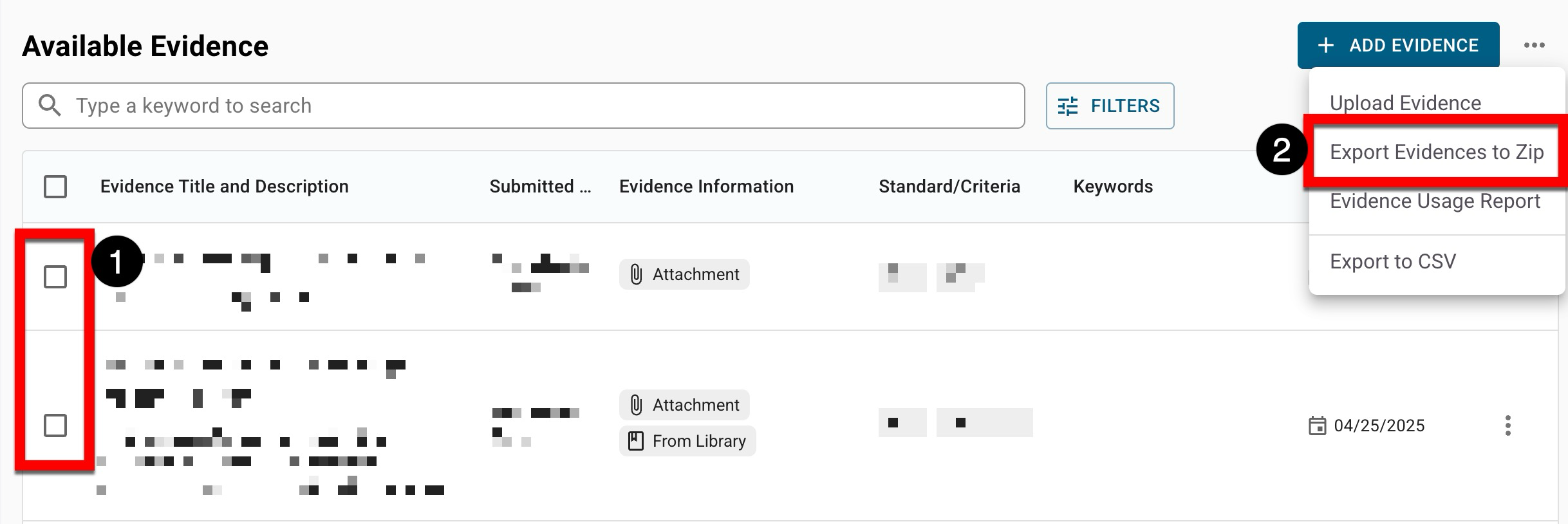Open the three-dot options menu beside Add Evidence
The image size is (1568, 524).
(1534, 45)
